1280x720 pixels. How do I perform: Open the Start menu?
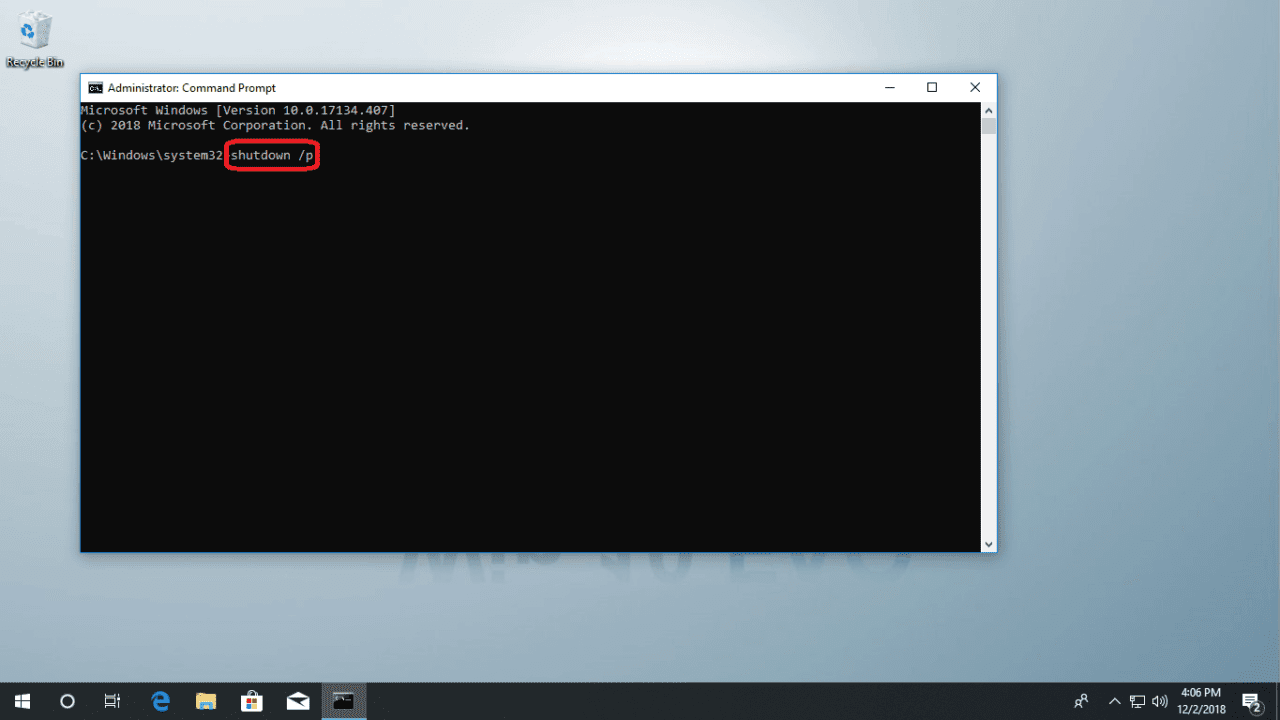pos(21,700)
